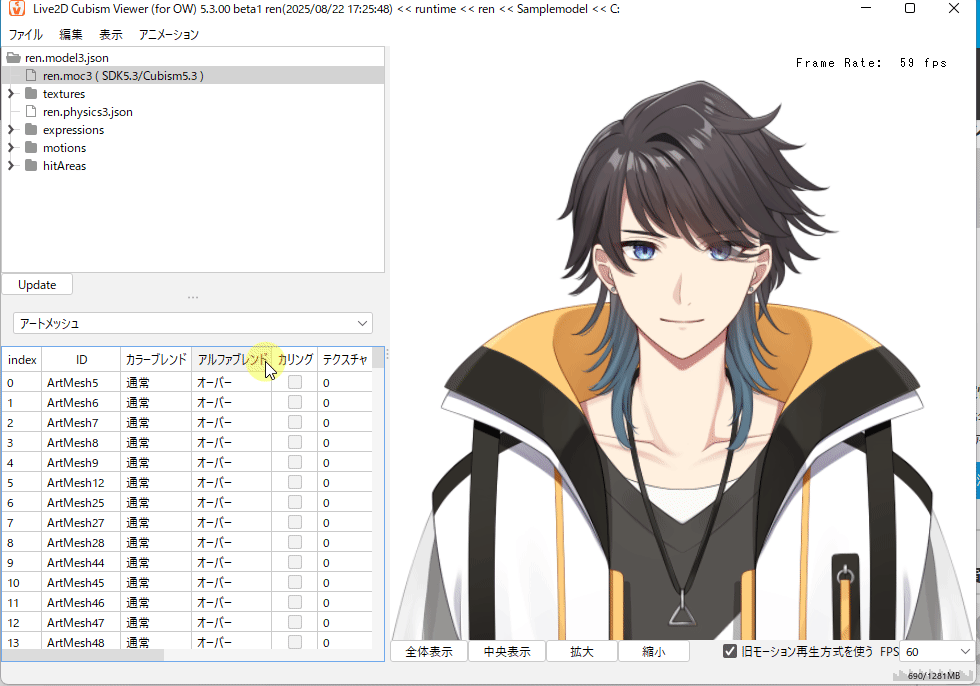Image resolution: width=980 pixels, height=686 pixels.
Task: Toggle the 旧モーション再生方式を使う checkbox
Action: click(x=731, y=652)
